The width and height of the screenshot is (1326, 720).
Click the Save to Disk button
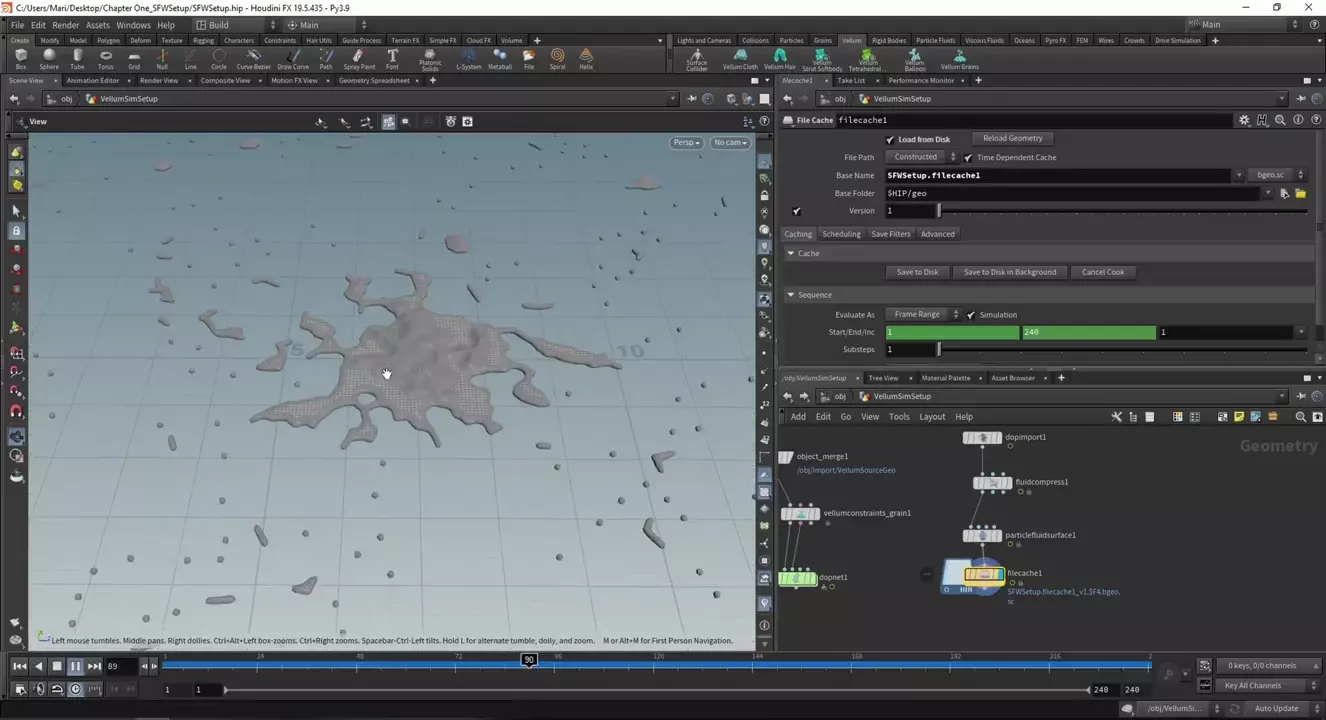[x=917, y=272]
